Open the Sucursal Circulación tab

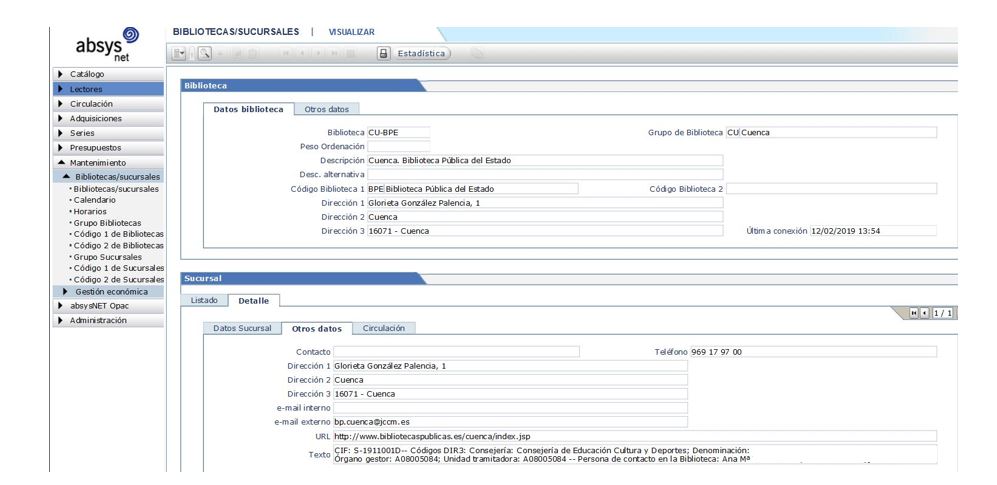pyautogui.click(x=386, y=328)
